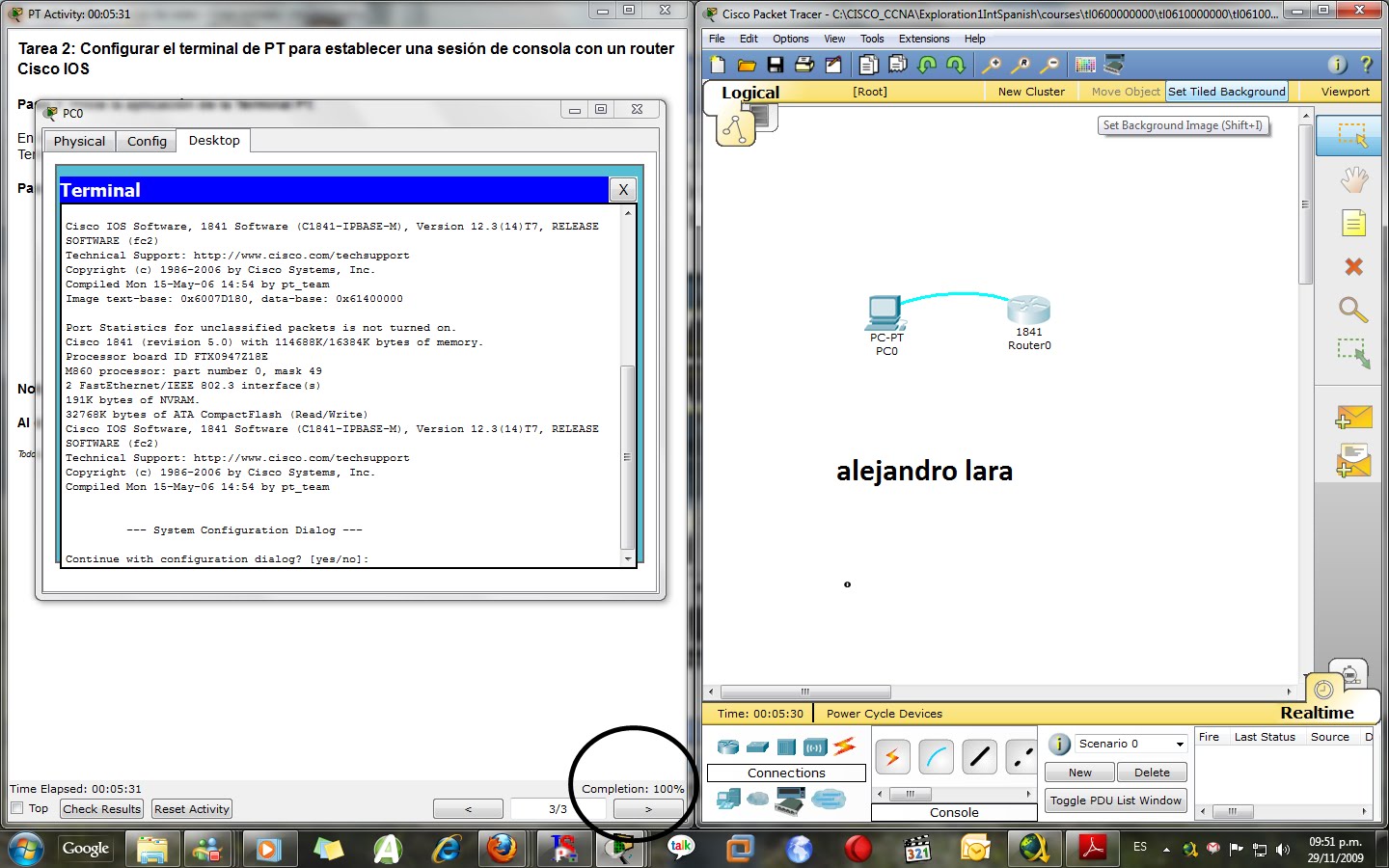Open the Custom Devices Dialog icon
This screenshot has height=868, width=1389.
[1115, 65]
